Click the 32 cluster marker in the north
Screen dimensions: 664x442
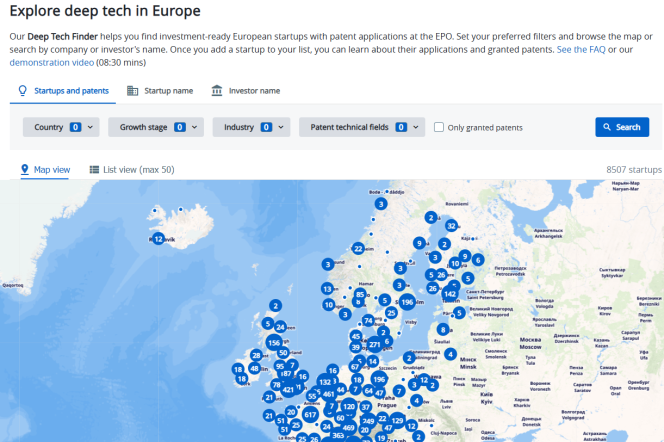(x=451, y=226)
